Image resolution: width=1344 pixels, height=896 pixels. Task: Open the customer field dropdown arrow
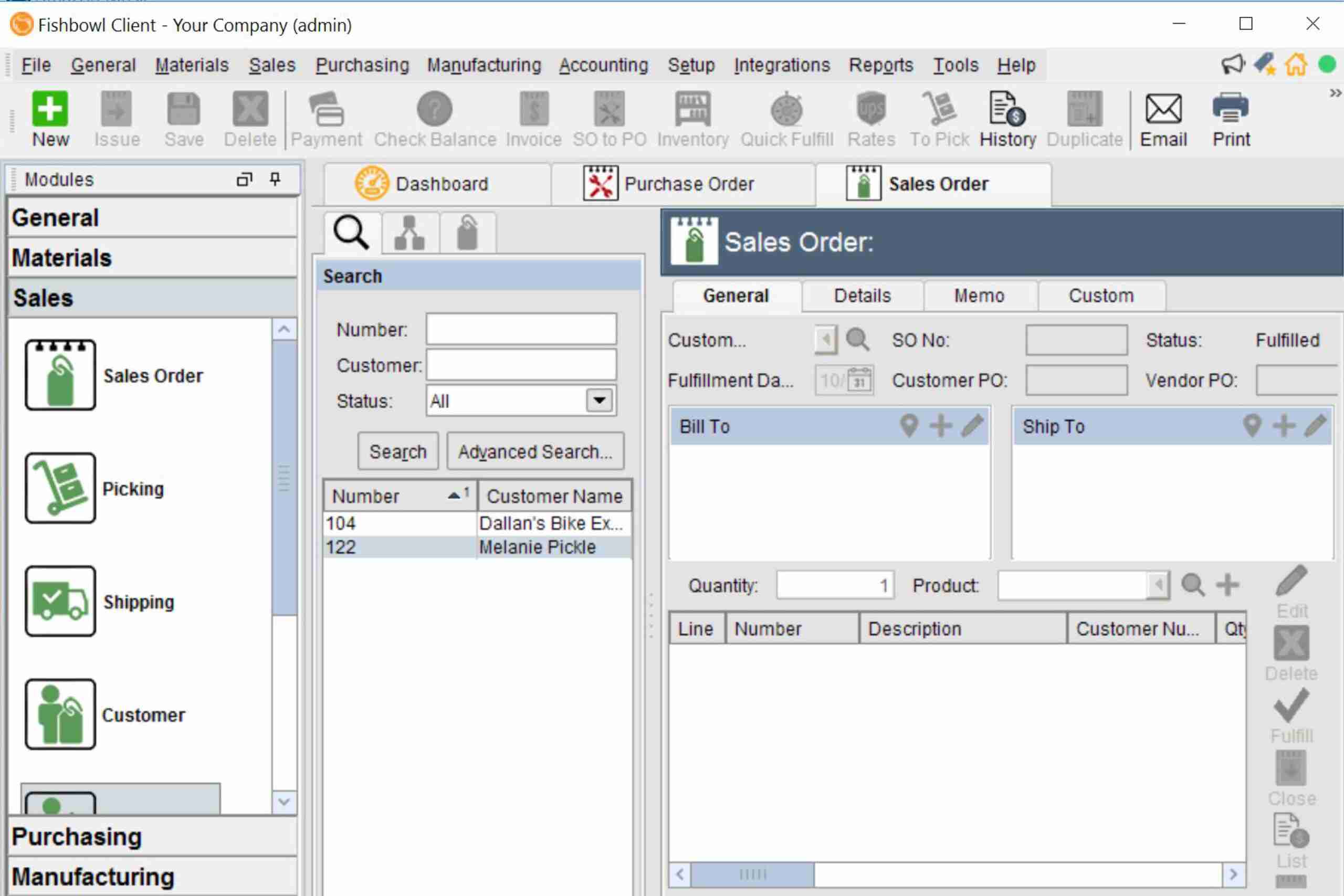(826, 340)
